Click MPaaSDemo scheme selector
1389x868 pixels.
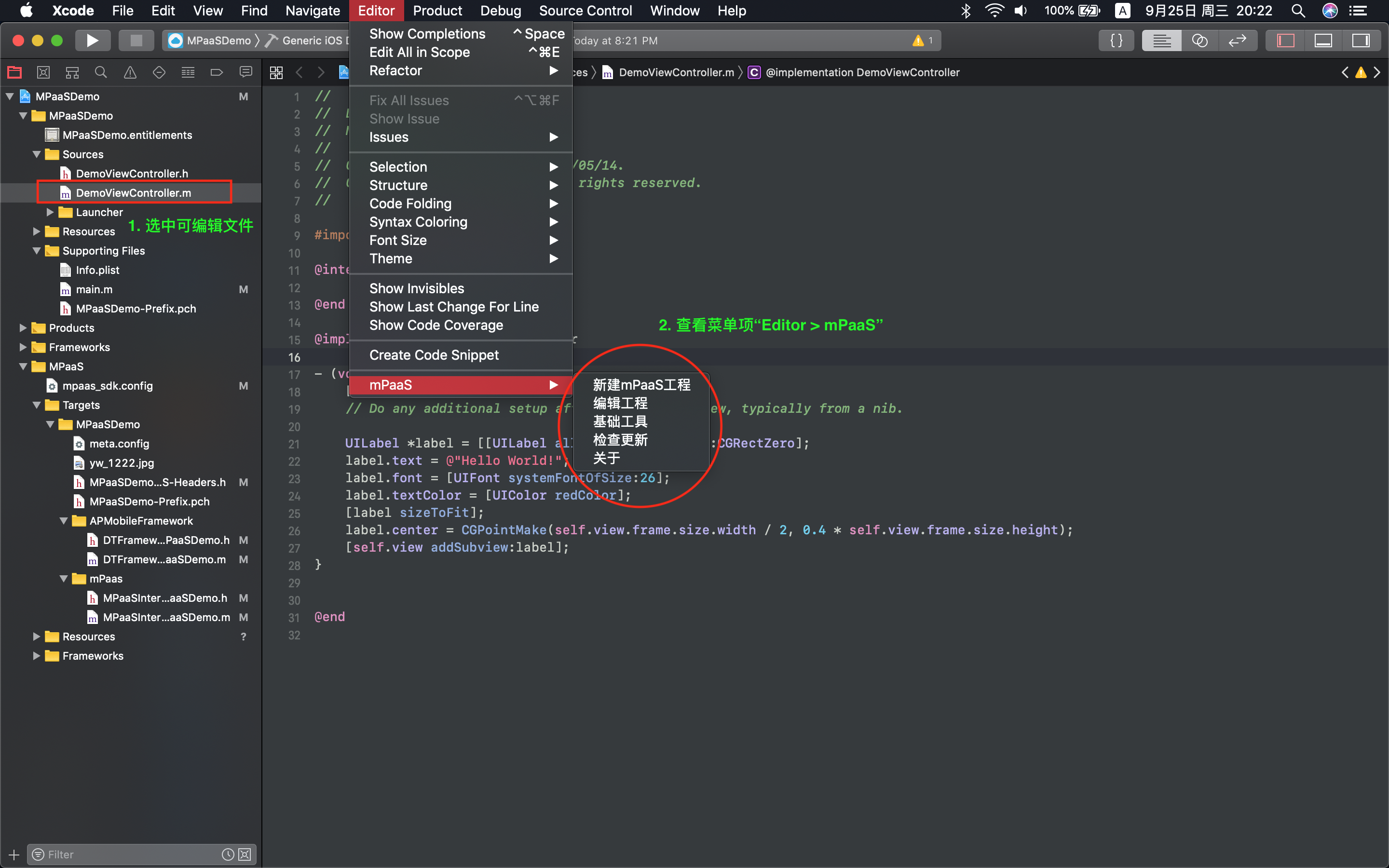(211, 40)
